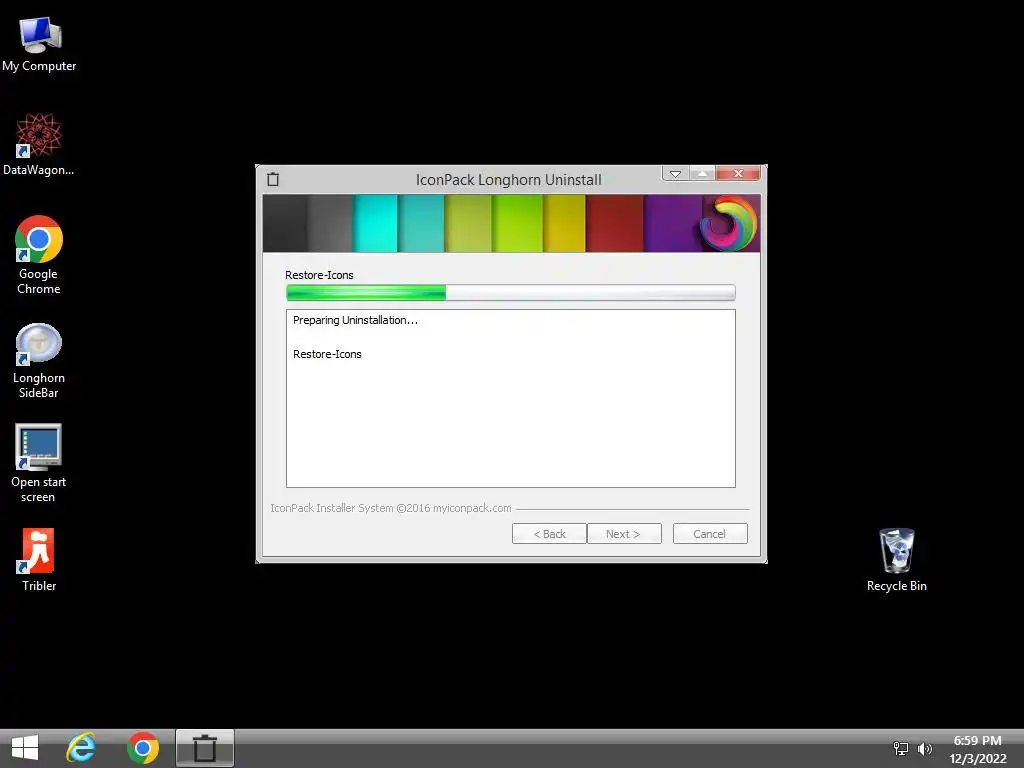1024x768 pixels.
Task: Click the 'Restore-Icons' label above the progress bar
Action: click(319, 275)
